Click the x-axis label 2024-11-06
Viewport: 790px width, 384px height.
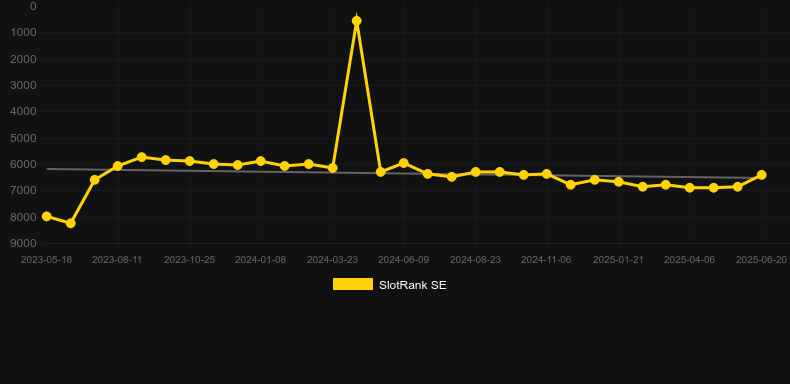[x=546, y=260]
